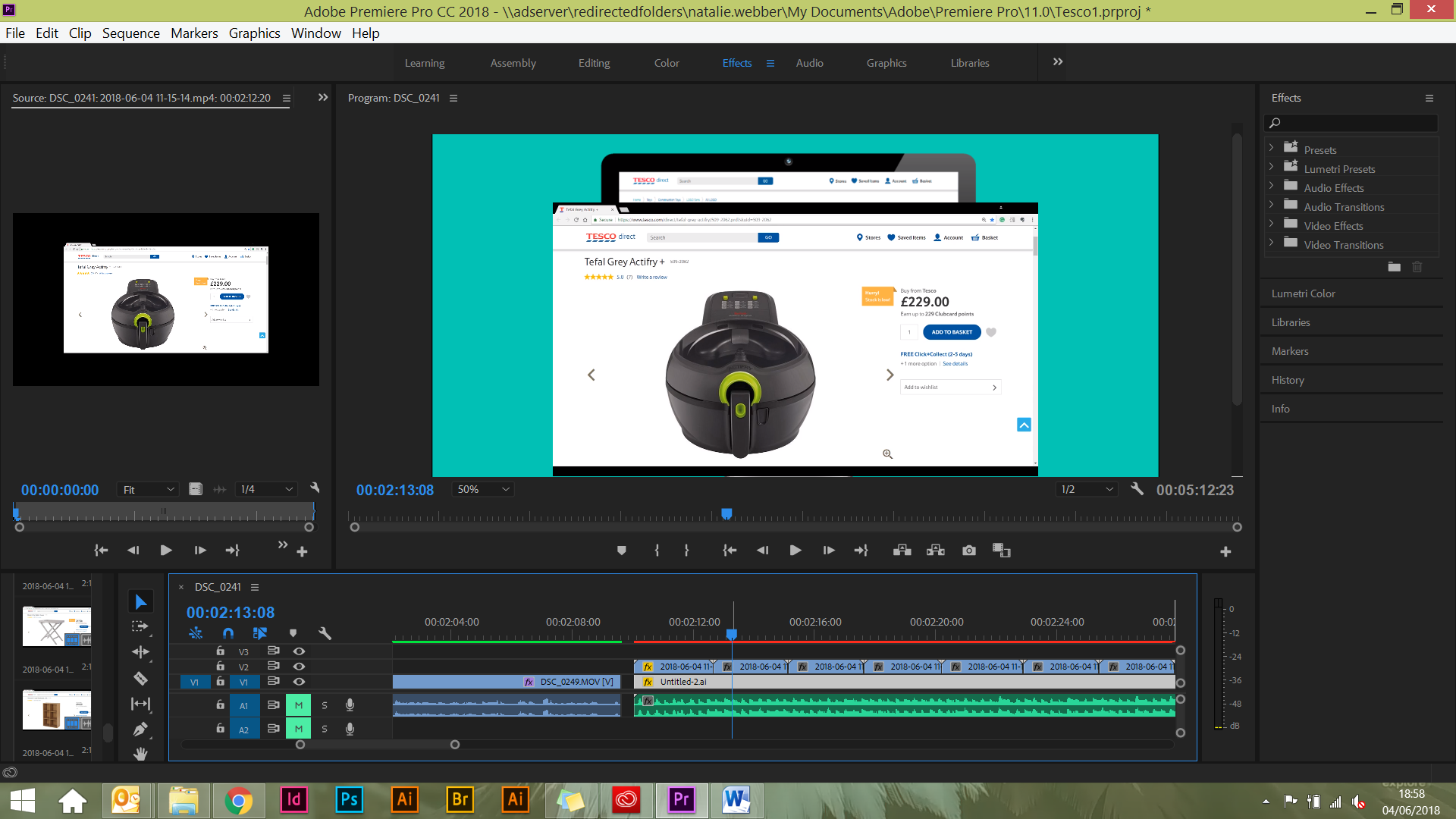The height and width of the screenshot is (819, 1456).
Task: Click the Lift button in Program monitor
Action: (x=902, y=551)
